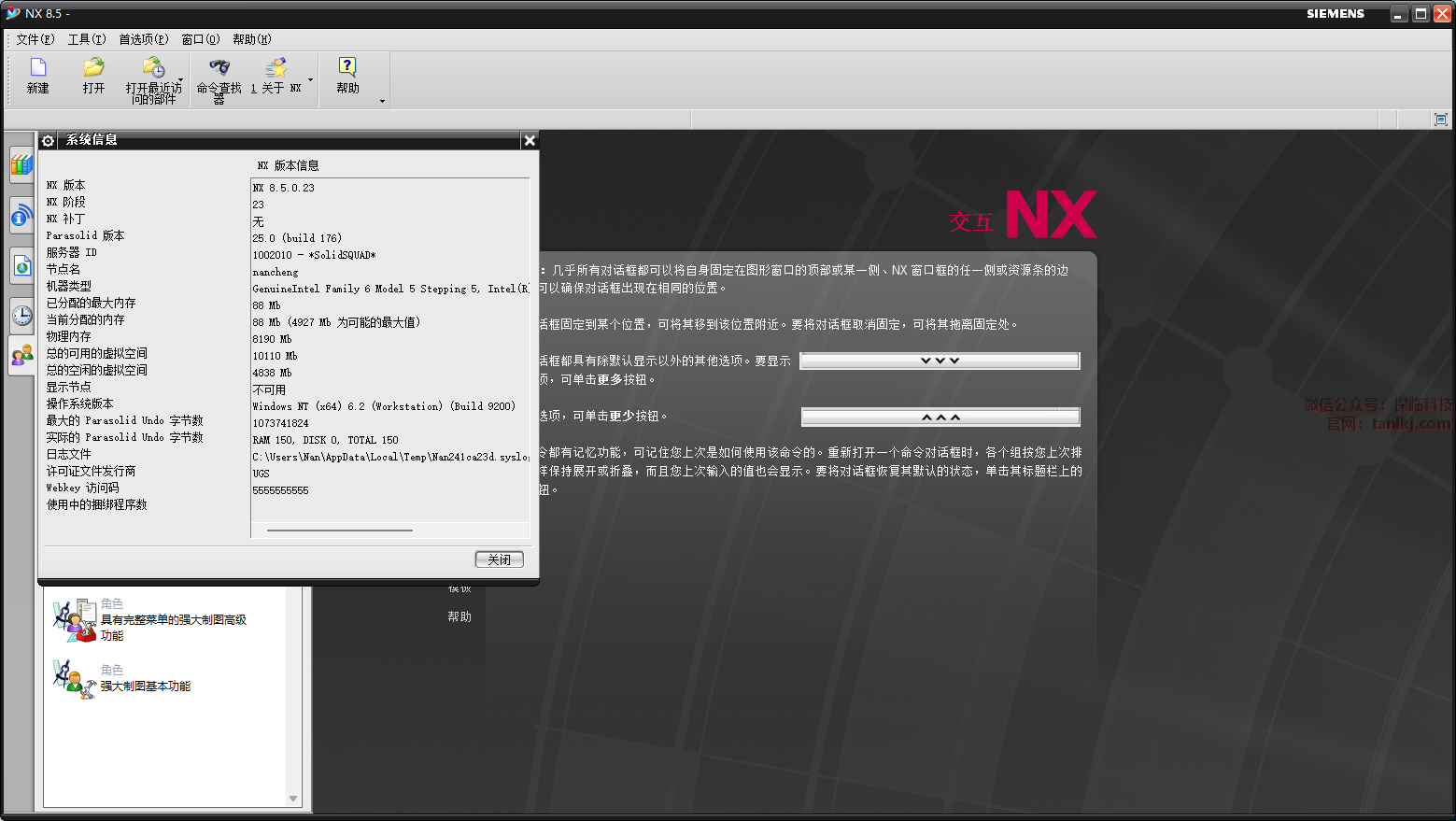
Task: Click the 关于 NX star icon
Action: (x=276, y=68)
